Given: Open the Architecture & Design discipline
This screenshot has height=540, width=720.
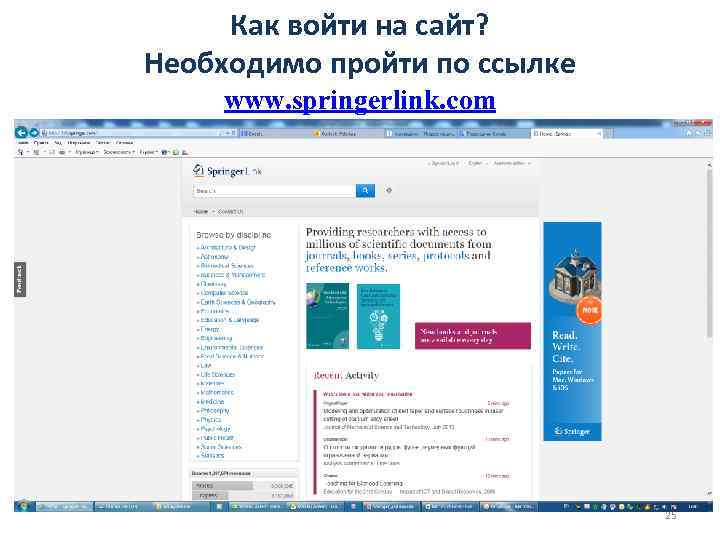Looking at the screenshot, I should [227, 248].
